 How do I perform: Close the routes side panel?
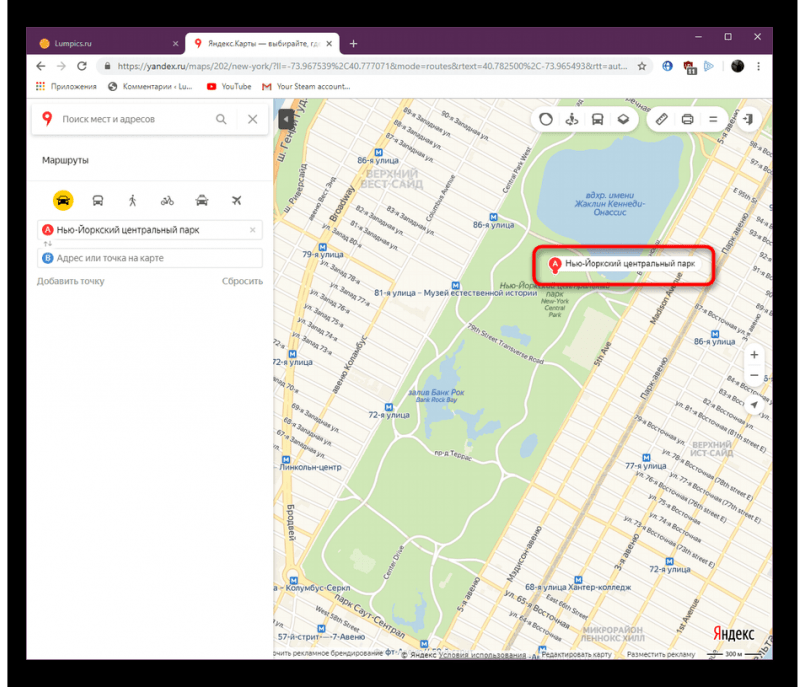253,119
